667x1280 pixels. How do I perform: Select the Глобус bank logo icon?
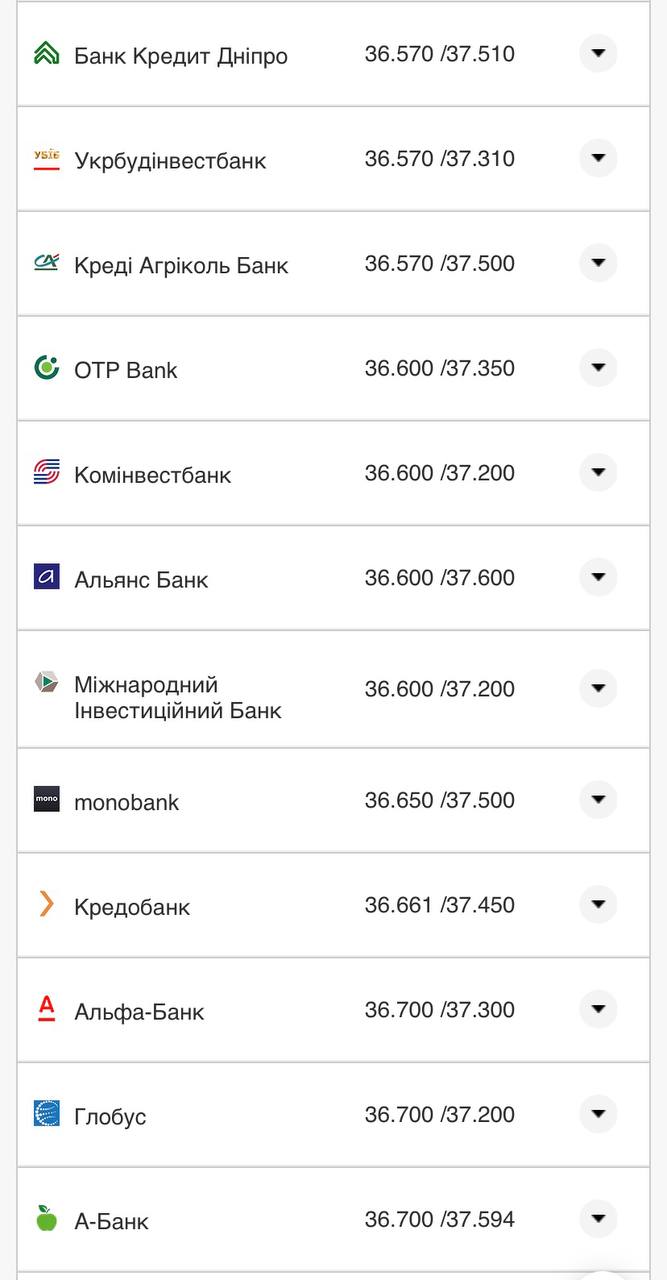coord(47,1115)
